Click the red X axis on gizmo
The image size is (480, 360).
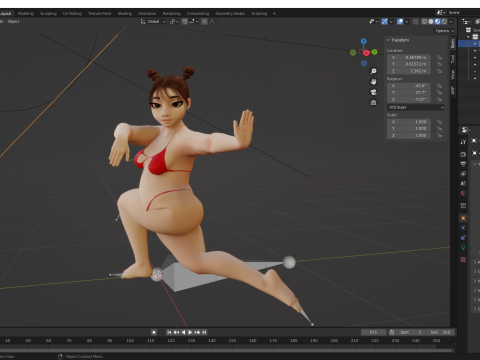(367, 53)
